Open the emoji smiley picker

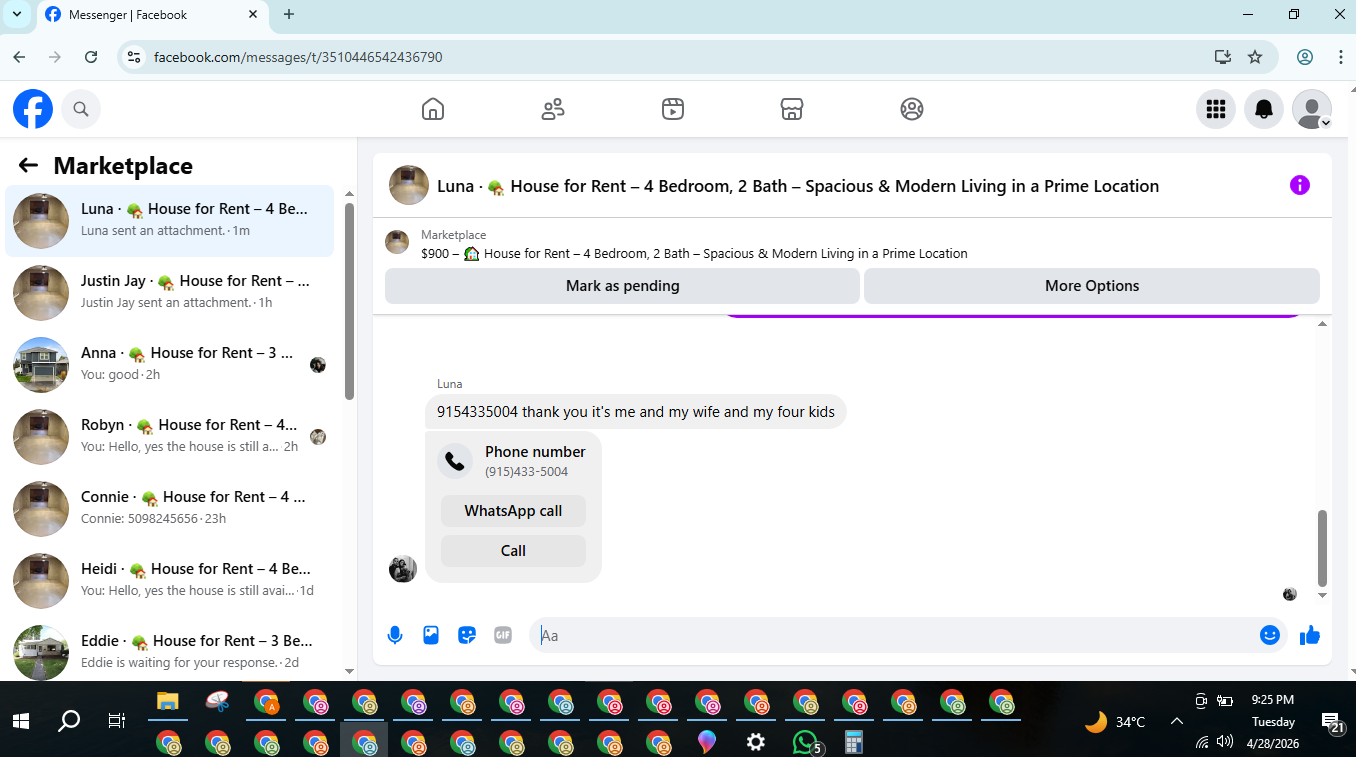pyautogui.click(x=1270, y=635)
